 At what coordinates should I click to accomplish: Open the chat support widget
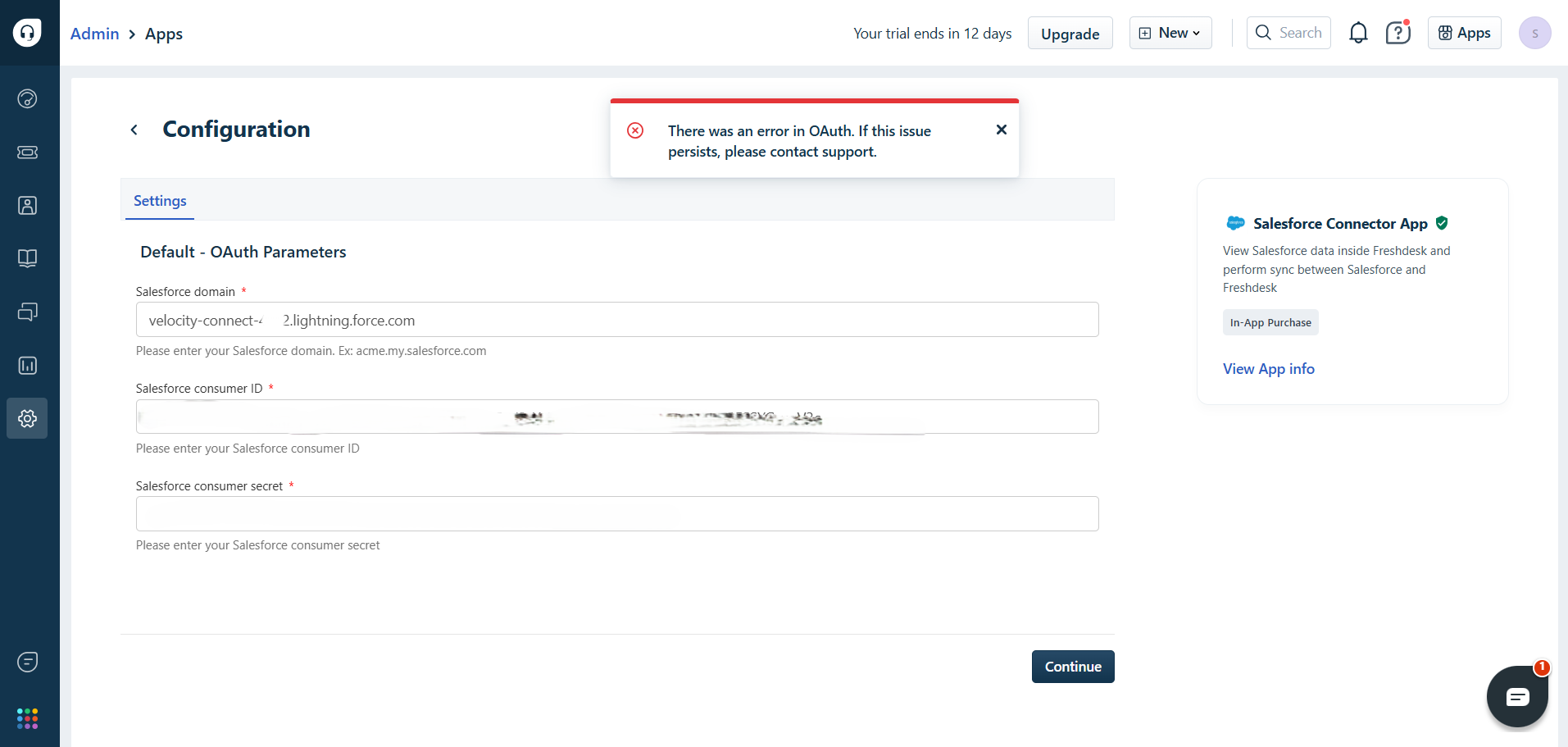tap(1517, 697)
